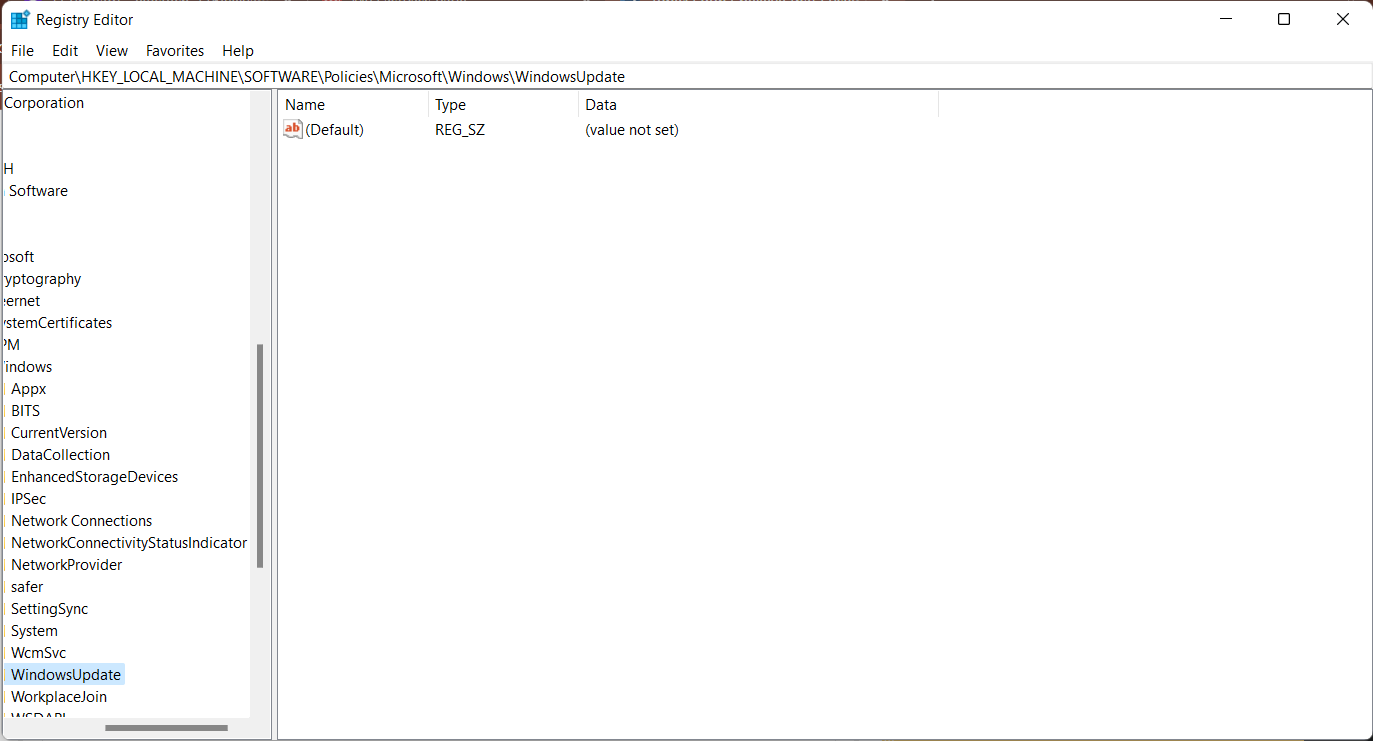This screenshot has height=741, width=1373.
Task: Sort by the Name column header
Action: [354, 105]
